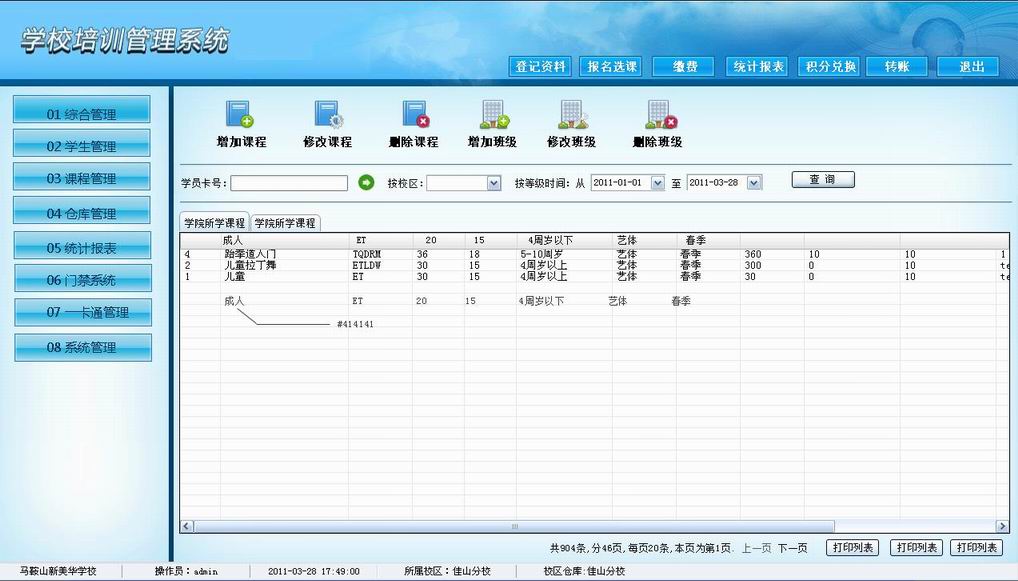1018x581 pixels.
Task: Select 05 统计报表 in the sidebar
Action: click(82, 247)
